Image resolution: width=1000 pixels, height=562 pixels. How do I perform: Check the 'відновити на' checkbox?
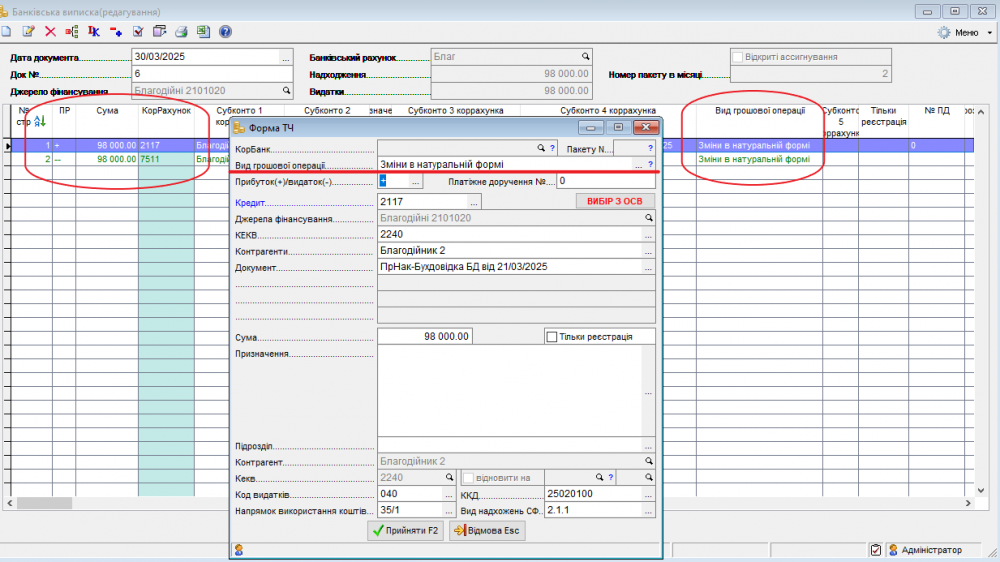click(468, 478)
